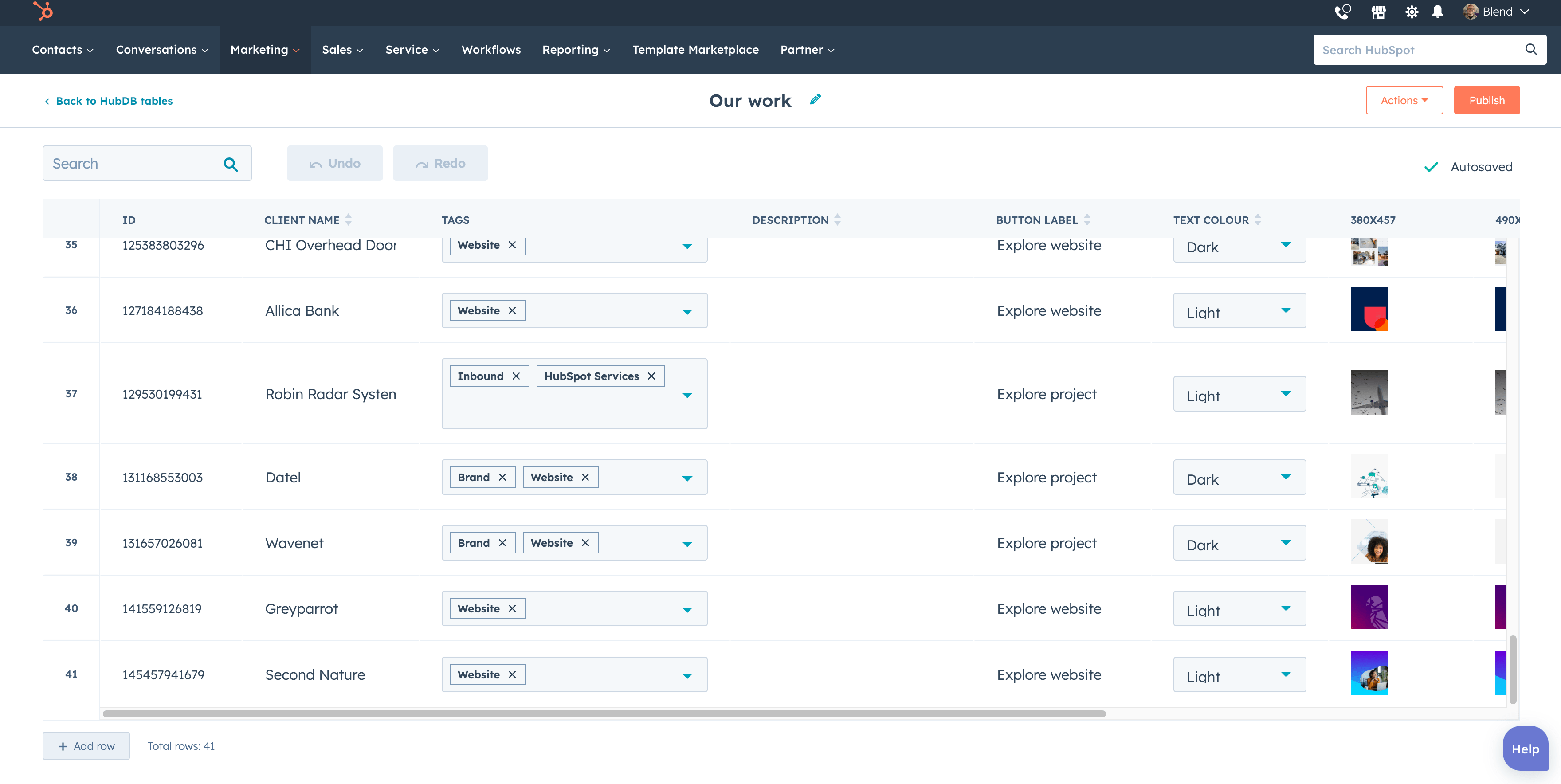
Task: Open the notifications bell
Action: click(x=1437, y=12)
